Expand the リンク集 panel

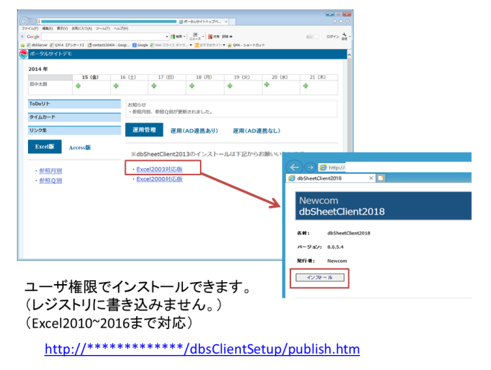point(74,130)
